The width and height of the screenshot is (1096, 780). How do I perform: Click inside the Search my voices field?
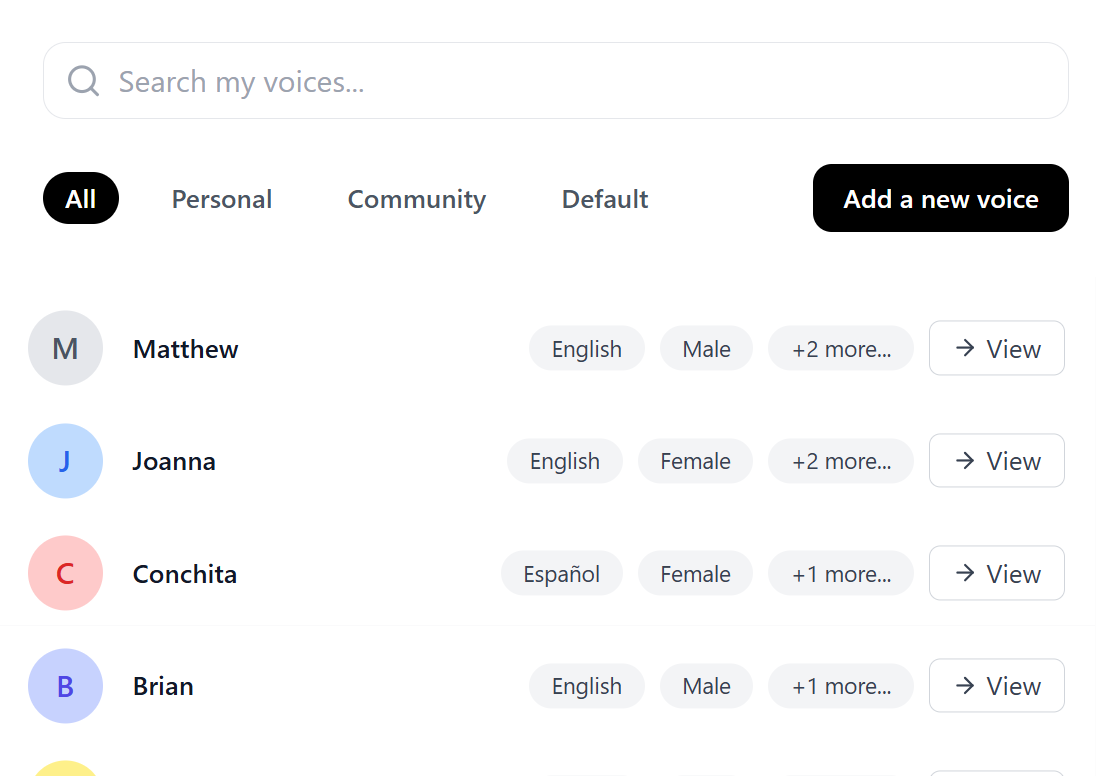pos(400,80)
